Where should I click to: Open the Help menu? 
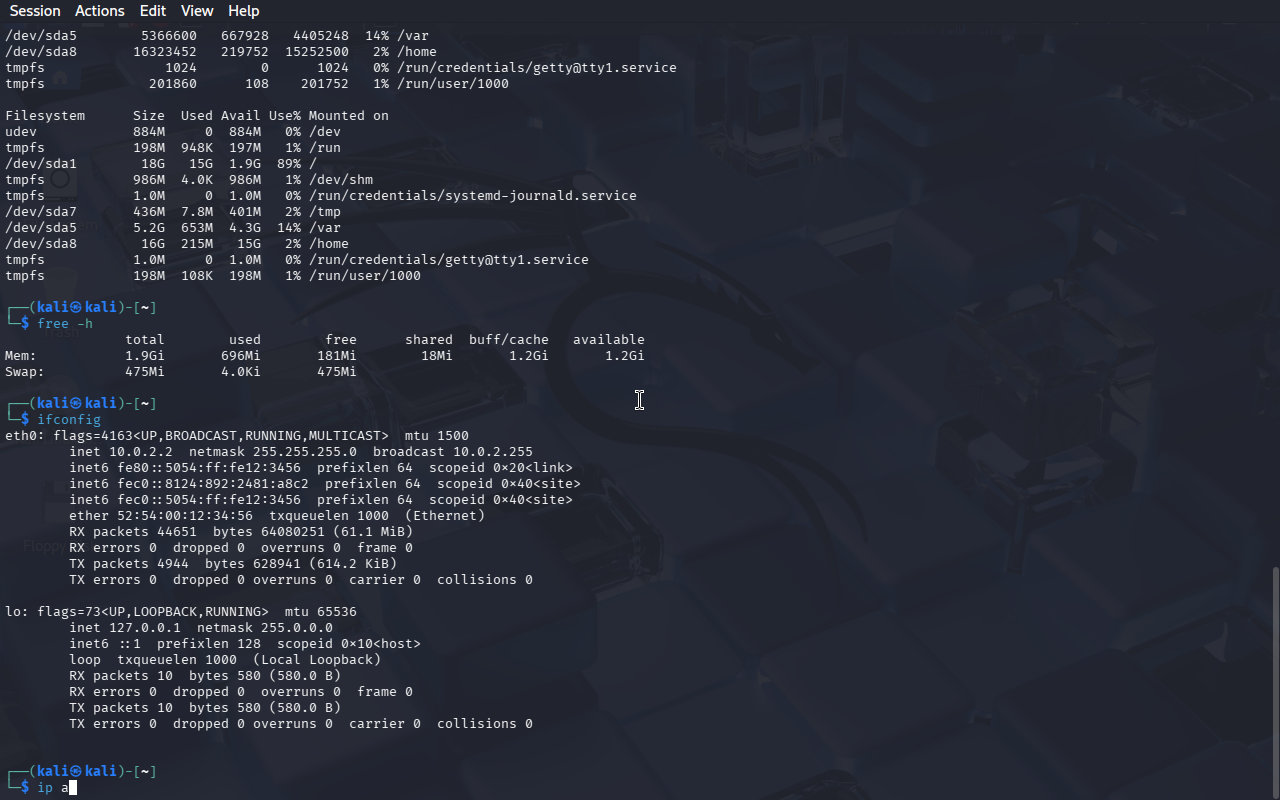tap(244, 11)
